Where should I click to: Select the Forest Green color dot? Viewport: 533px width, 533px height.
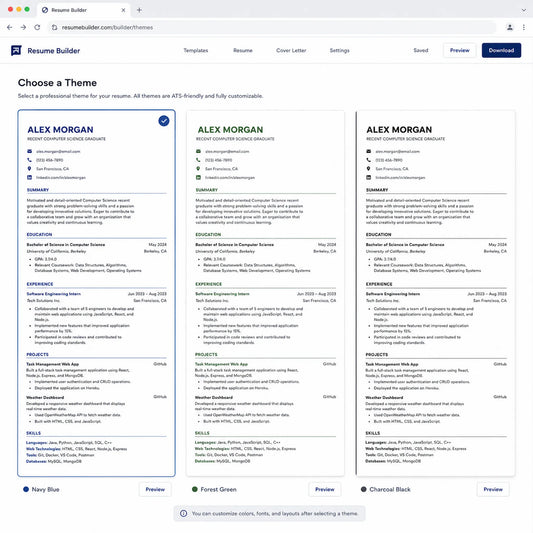pos(195,489)
